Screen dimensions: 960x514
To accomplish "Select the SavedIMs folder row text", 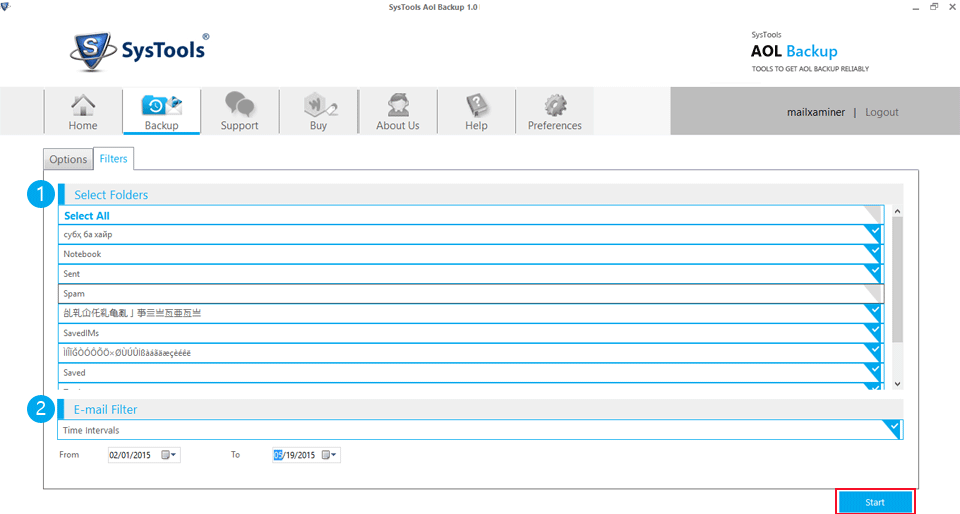I will (x=81, y=333).
